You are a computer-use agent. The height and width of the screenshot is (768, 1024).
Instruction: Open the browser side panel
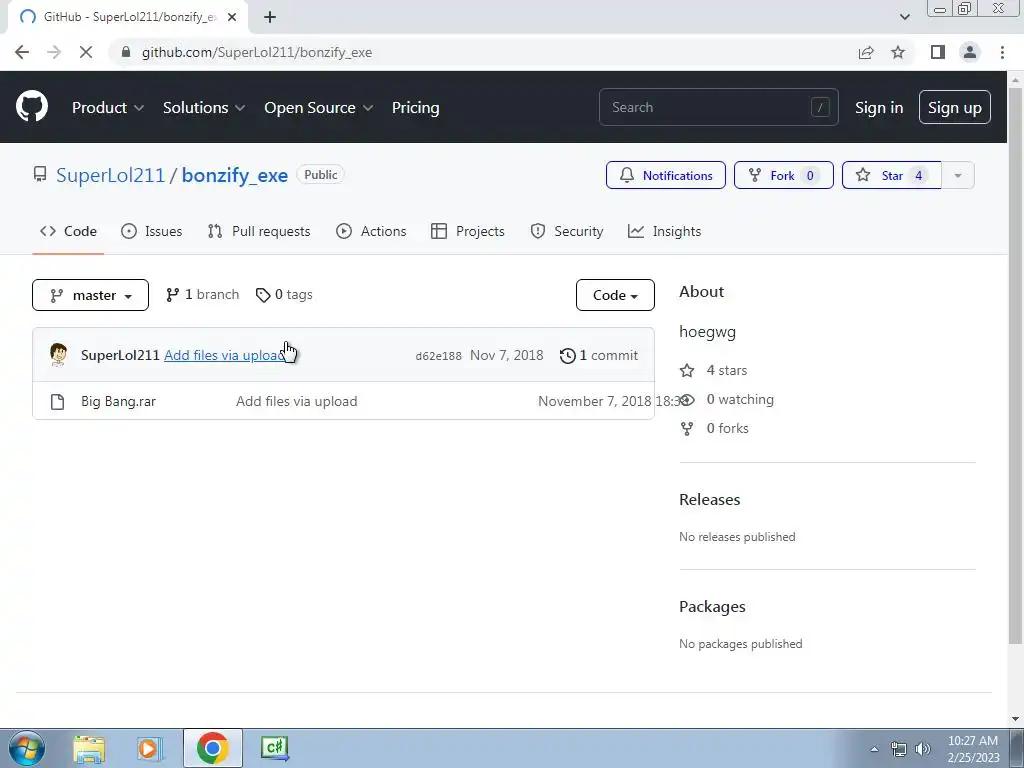[x=938, y=52]
